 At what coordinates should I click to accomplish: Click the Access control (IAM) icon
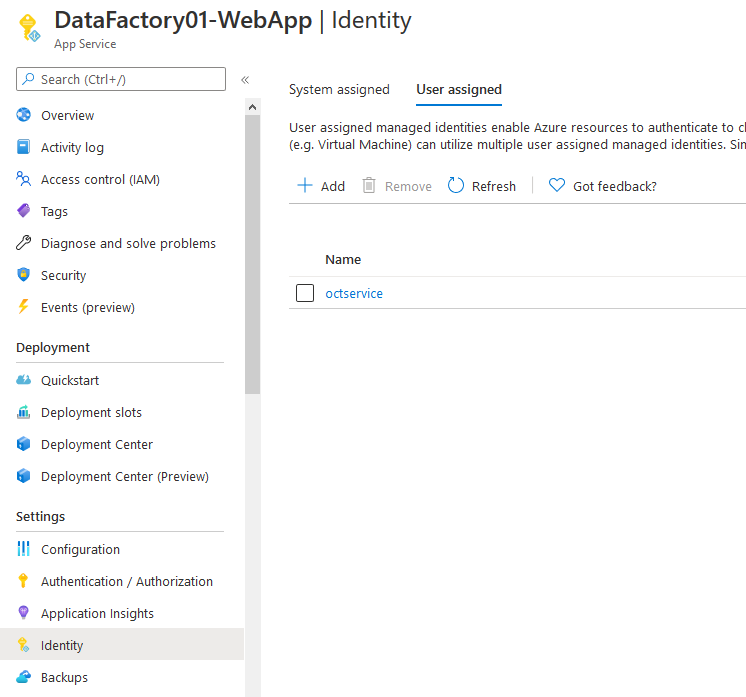24,179
